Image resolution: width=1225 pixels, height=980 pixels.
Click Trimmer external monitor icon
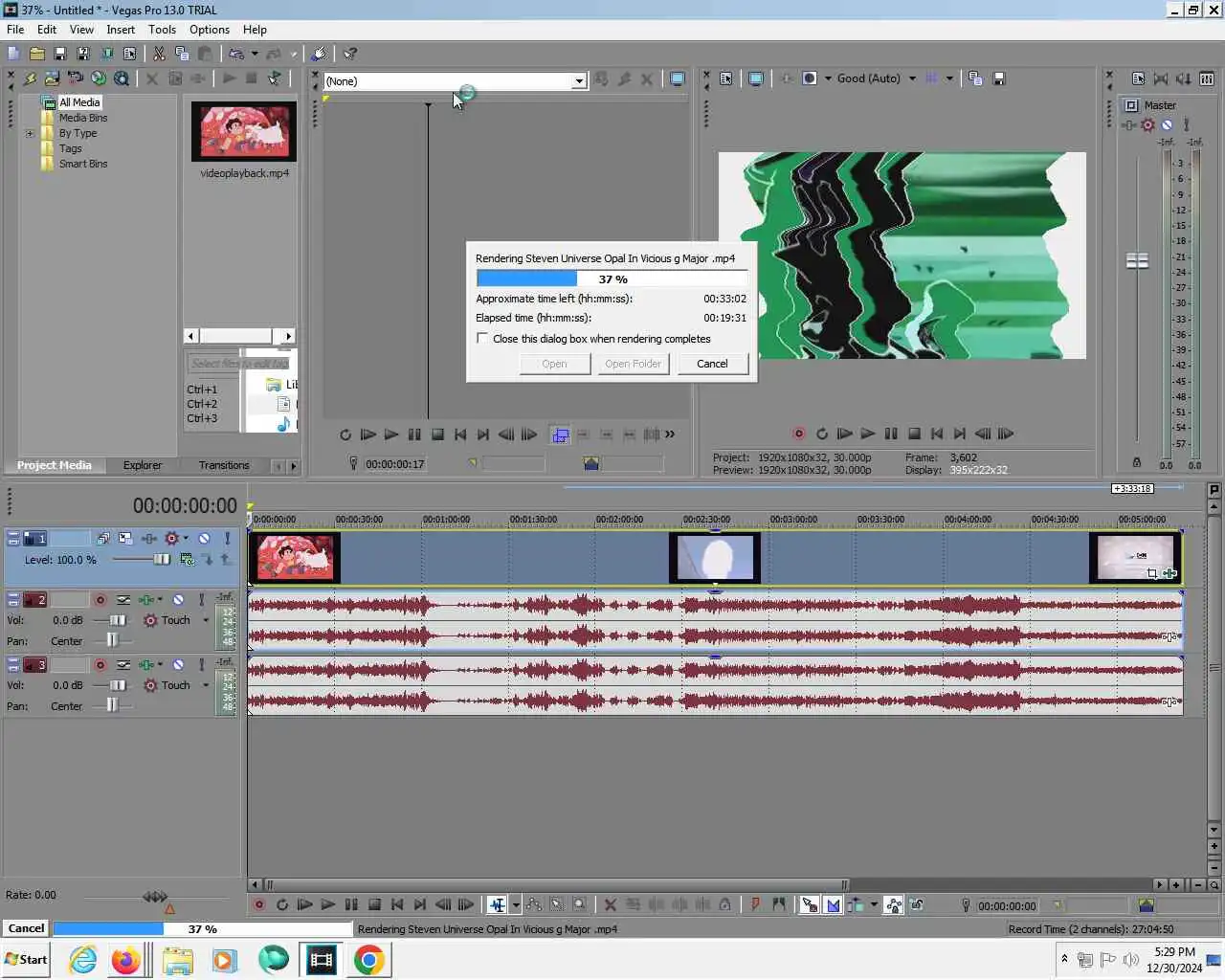678,79
